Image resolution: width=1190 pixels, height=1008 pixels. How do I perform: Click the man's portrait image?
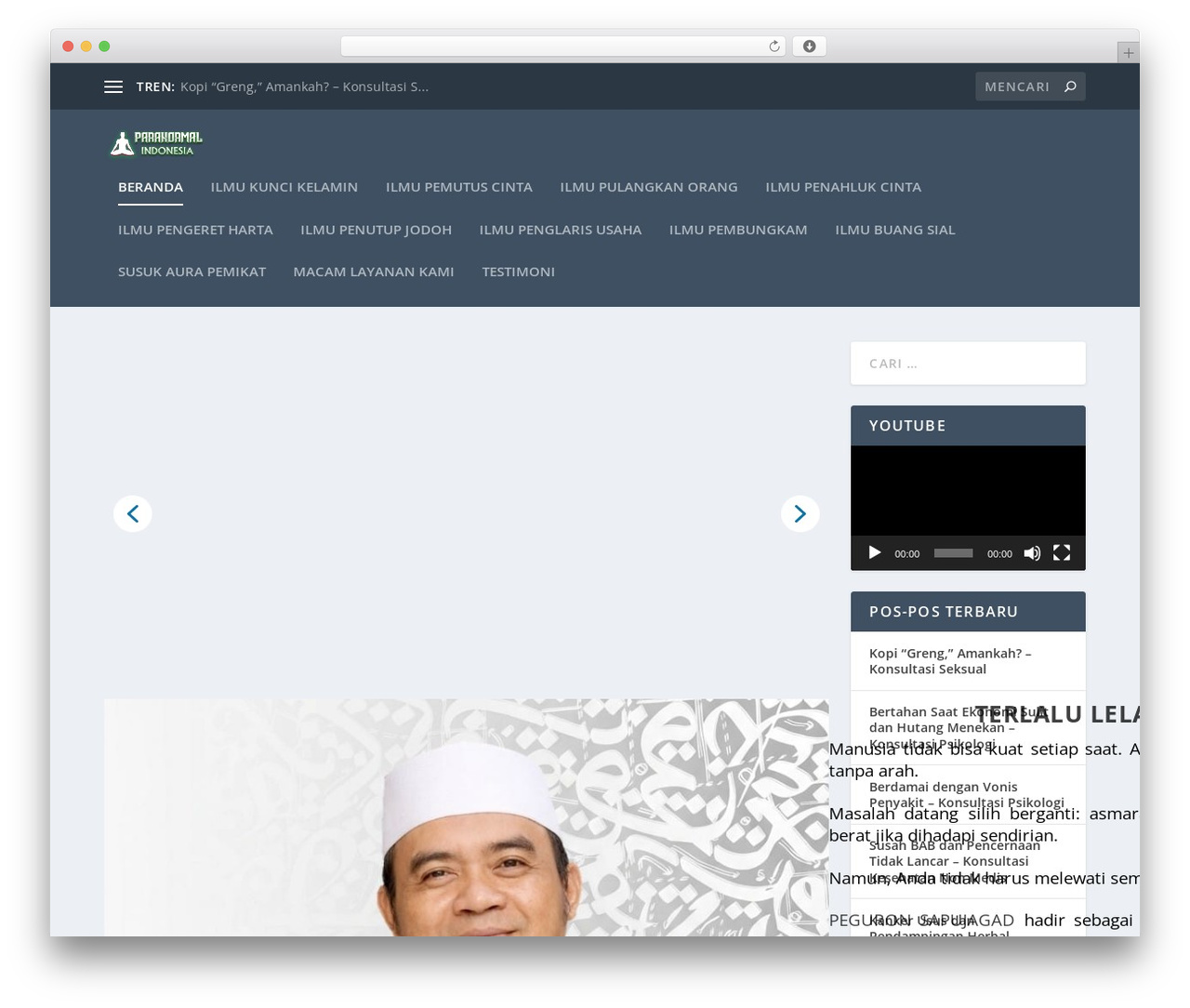(x=466, y=817)
